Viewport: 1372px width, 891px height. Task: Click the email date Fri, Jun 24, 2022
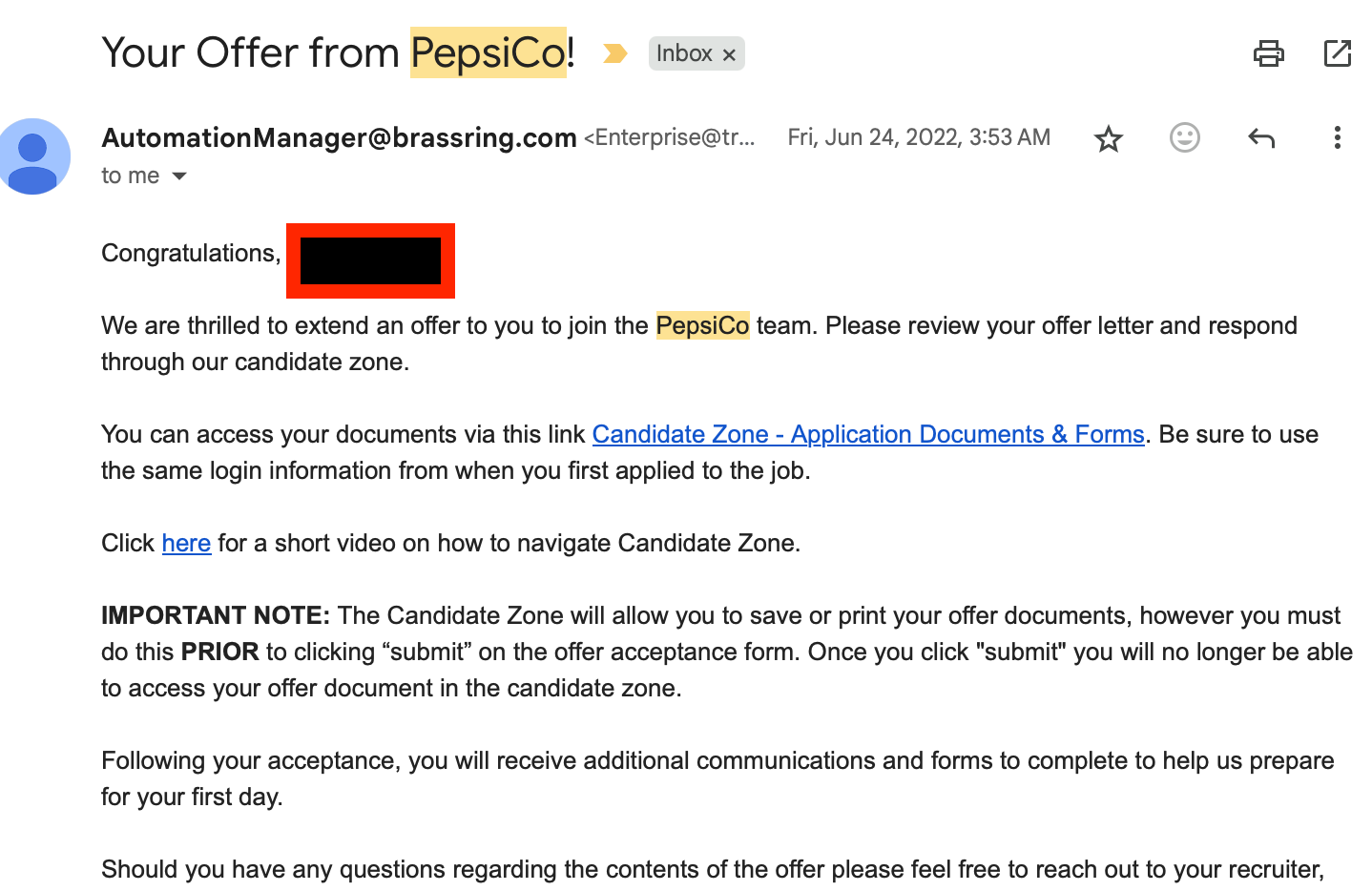click(x=918, y=138)
